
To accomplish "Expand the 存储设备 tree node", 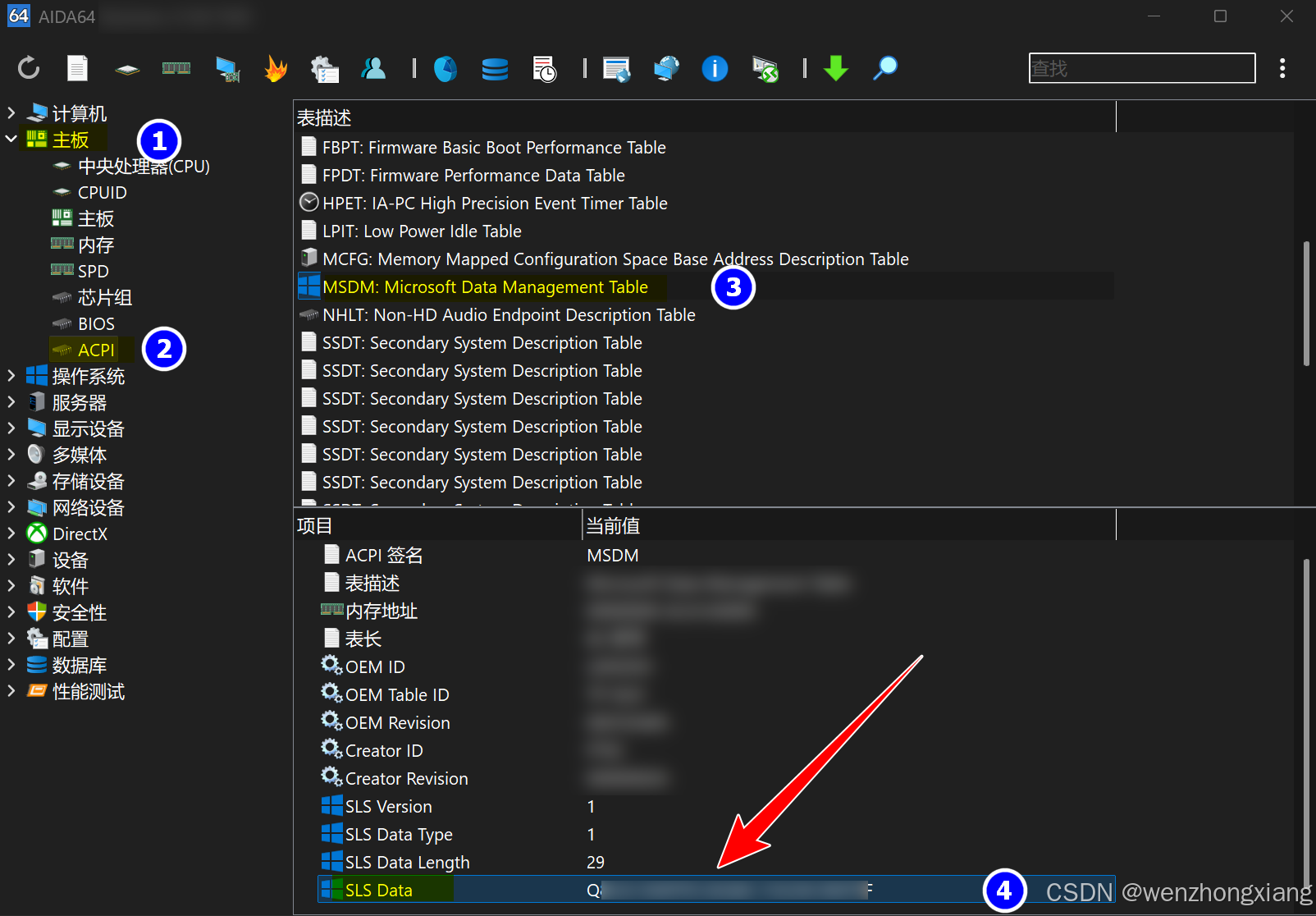I will (11, 480).
